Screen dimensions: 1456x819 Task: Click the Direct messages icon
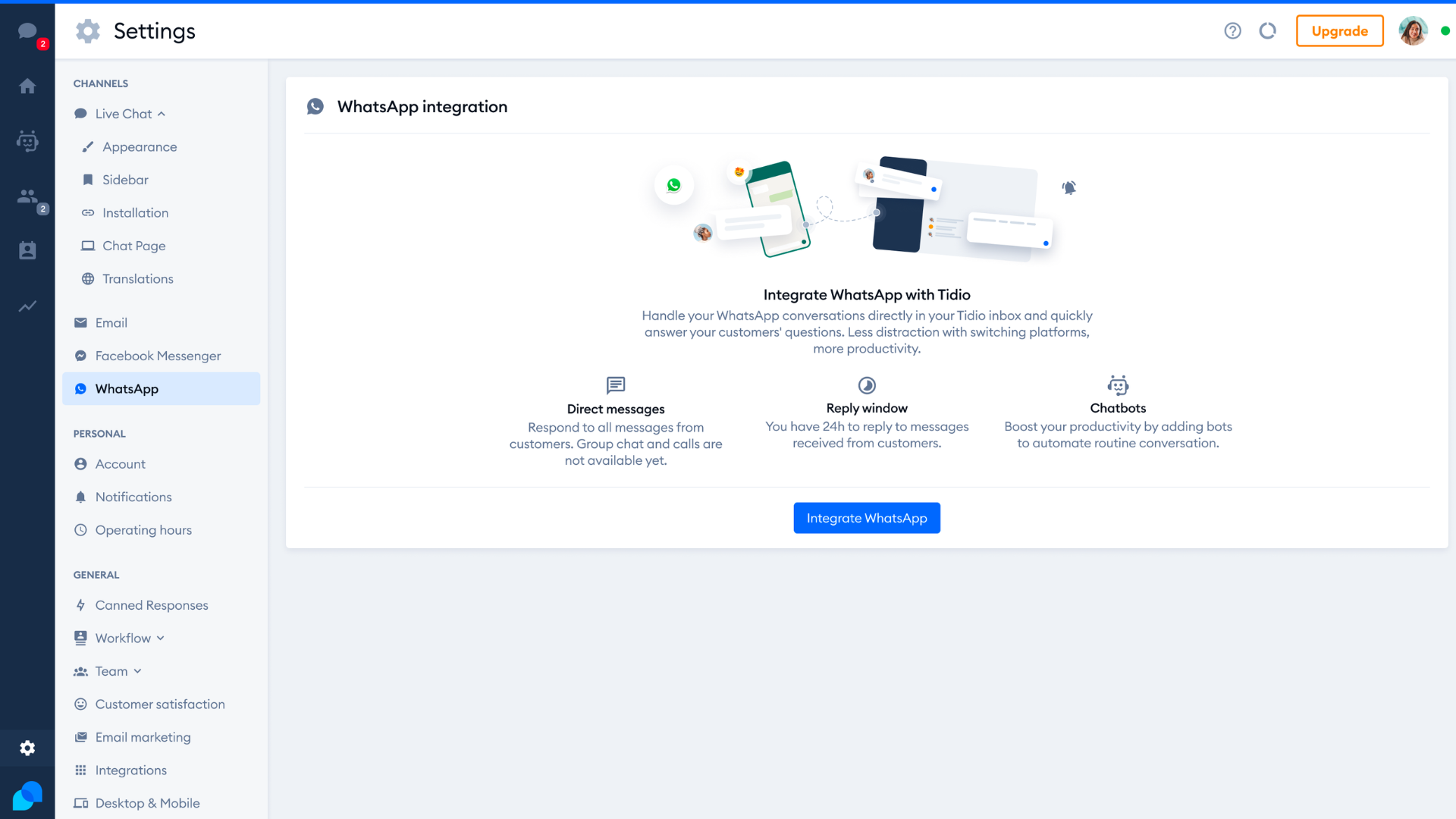(x=616, y=385)
